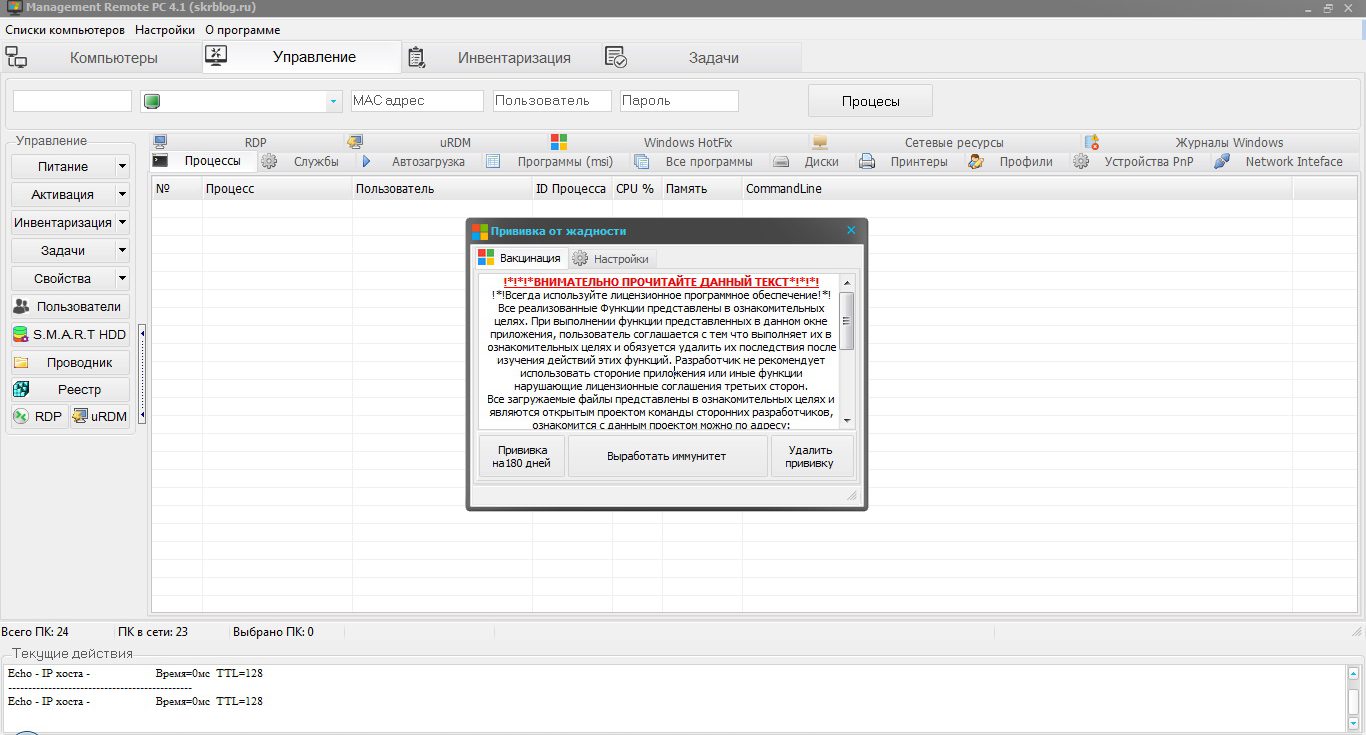This screenshot has width=1366, height=735.
Task: Click the Журналы Windows log icon
Action: (1092, 142)
